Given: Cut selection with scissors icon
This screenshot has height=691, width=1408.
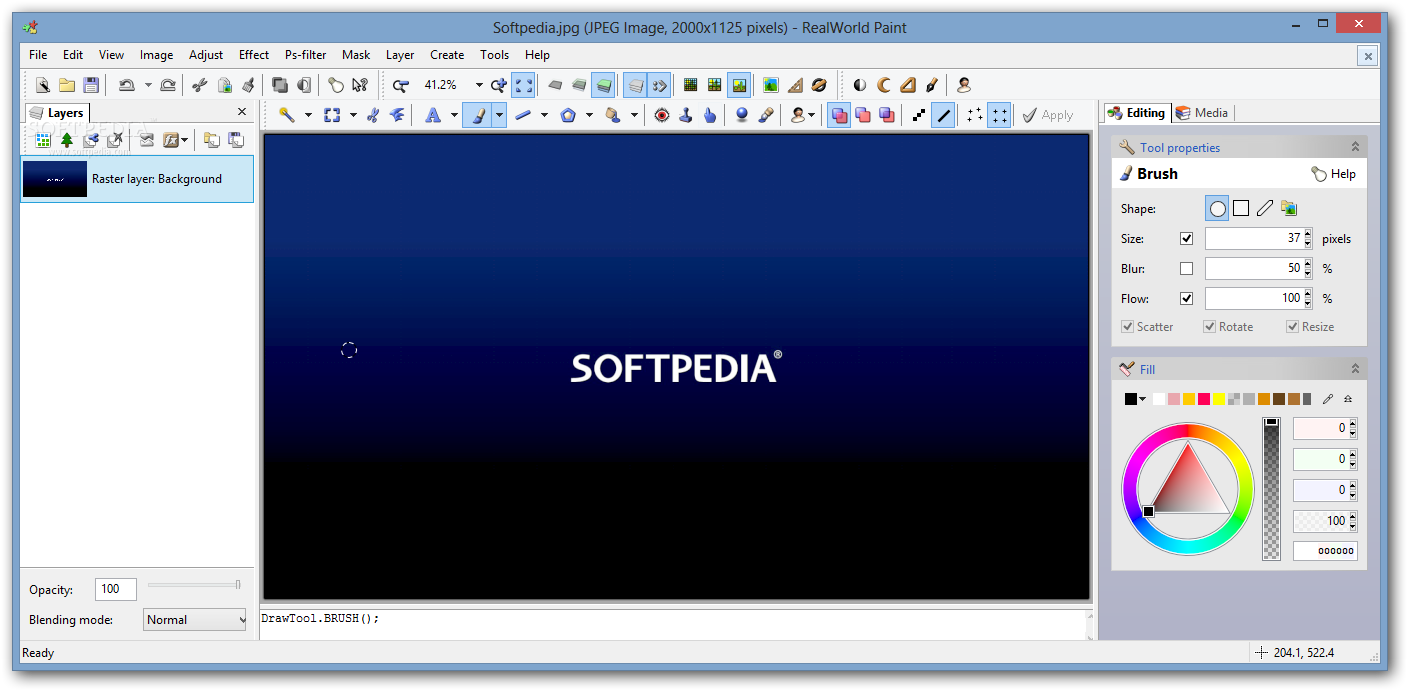Looking at the screenshot, I should (200, 85).
